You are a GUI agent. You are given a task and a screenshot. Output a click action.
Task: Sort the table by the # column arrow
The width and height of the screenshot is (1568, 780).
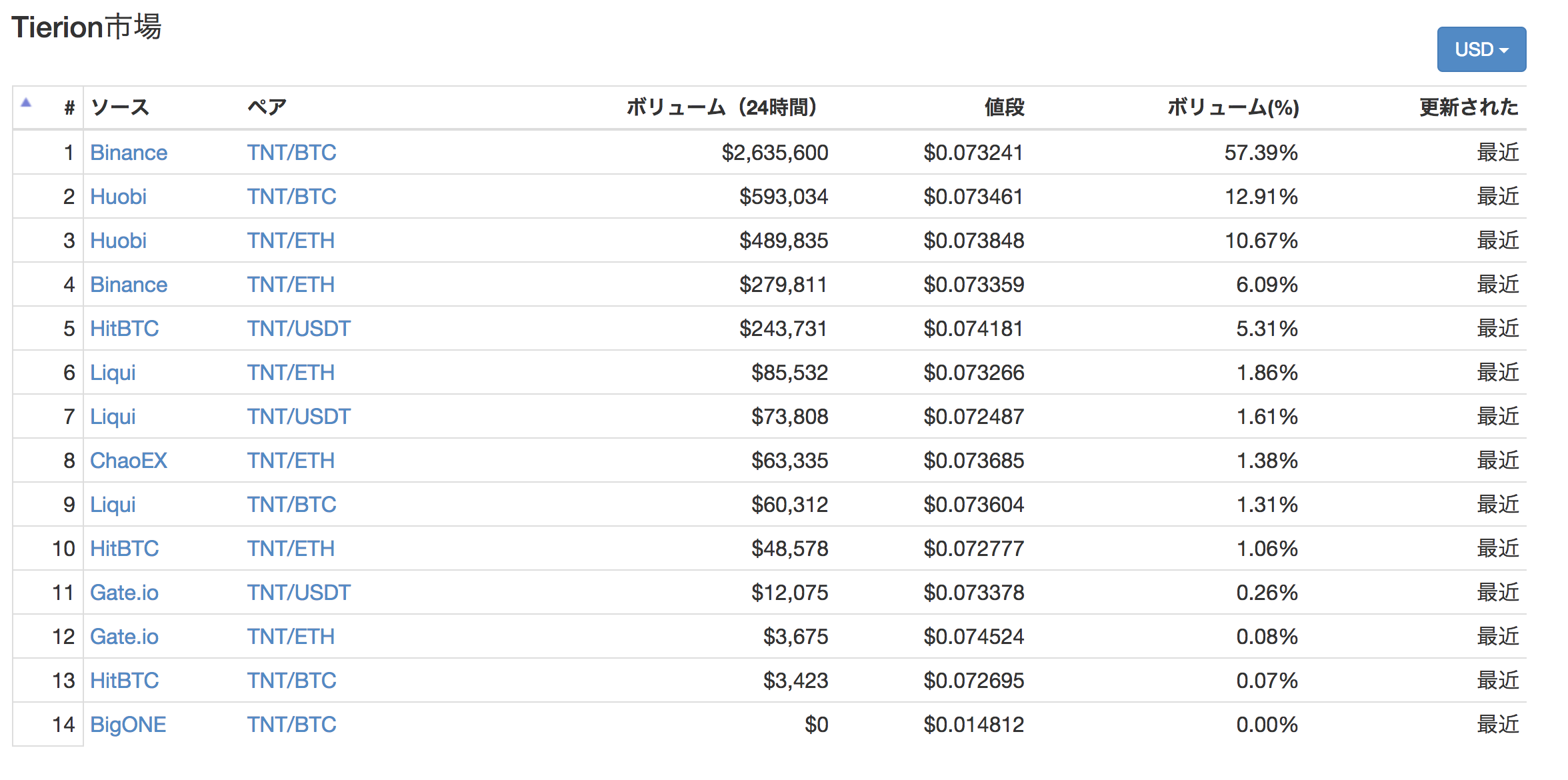[26, 103]
